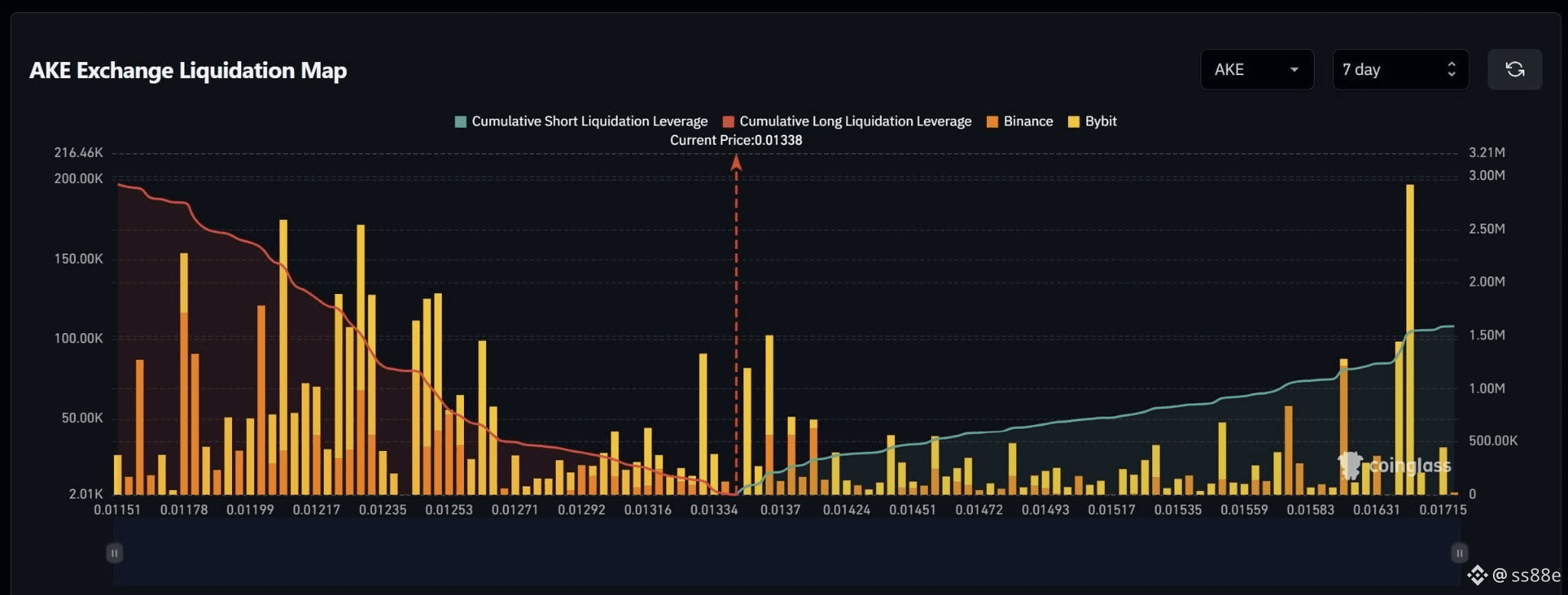The height and width of the screenshot is (595, 1568).
Task: Click the current price arrow marker
Action: click(736, 162)
